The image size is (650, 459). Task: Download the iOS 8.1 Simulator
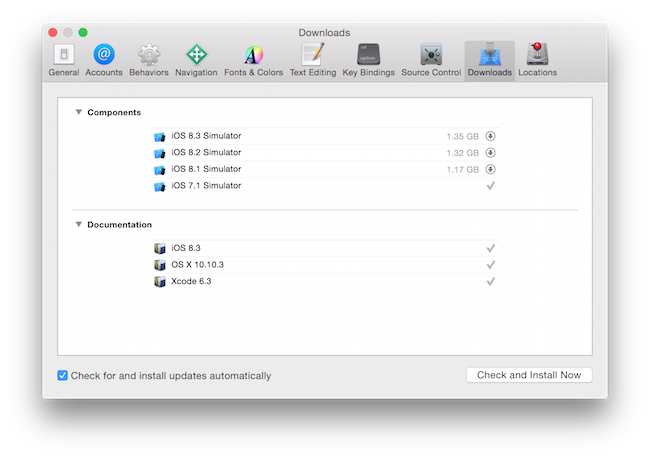point(490,169)
